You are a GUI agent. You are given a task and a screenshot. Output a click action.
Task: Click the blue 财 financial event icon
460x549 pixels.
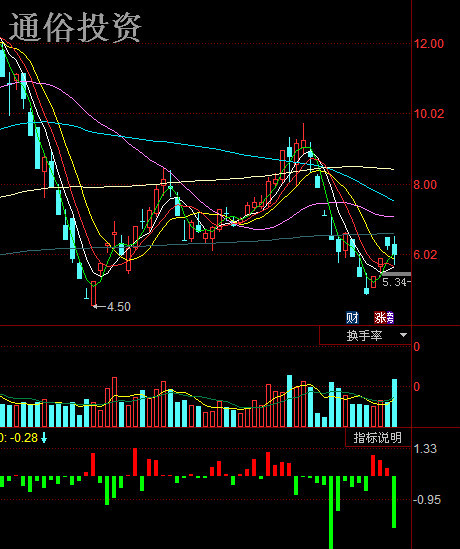(352, 318)
